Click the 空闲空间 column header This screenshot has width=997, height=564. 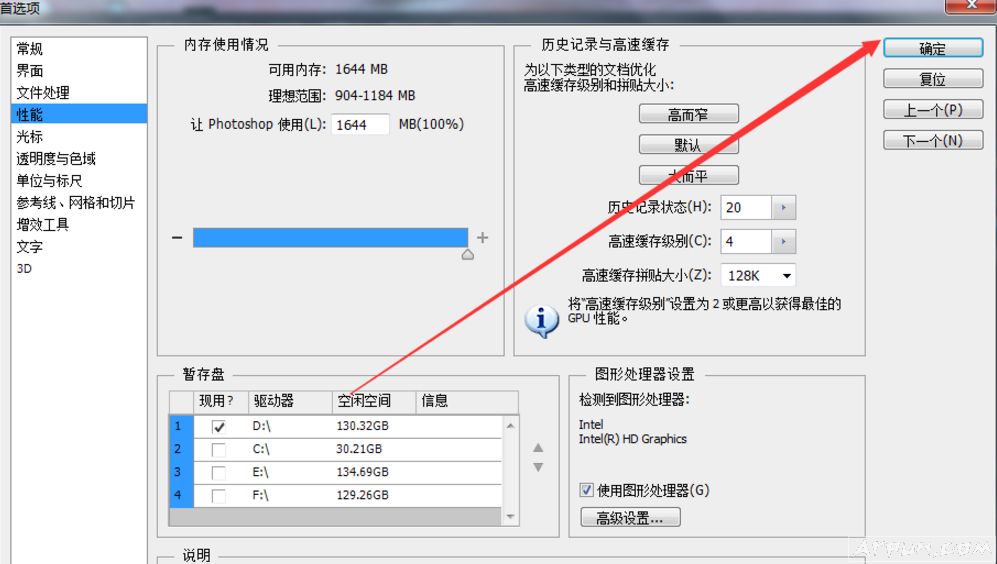pyautogui.click(x=374, y=401)
